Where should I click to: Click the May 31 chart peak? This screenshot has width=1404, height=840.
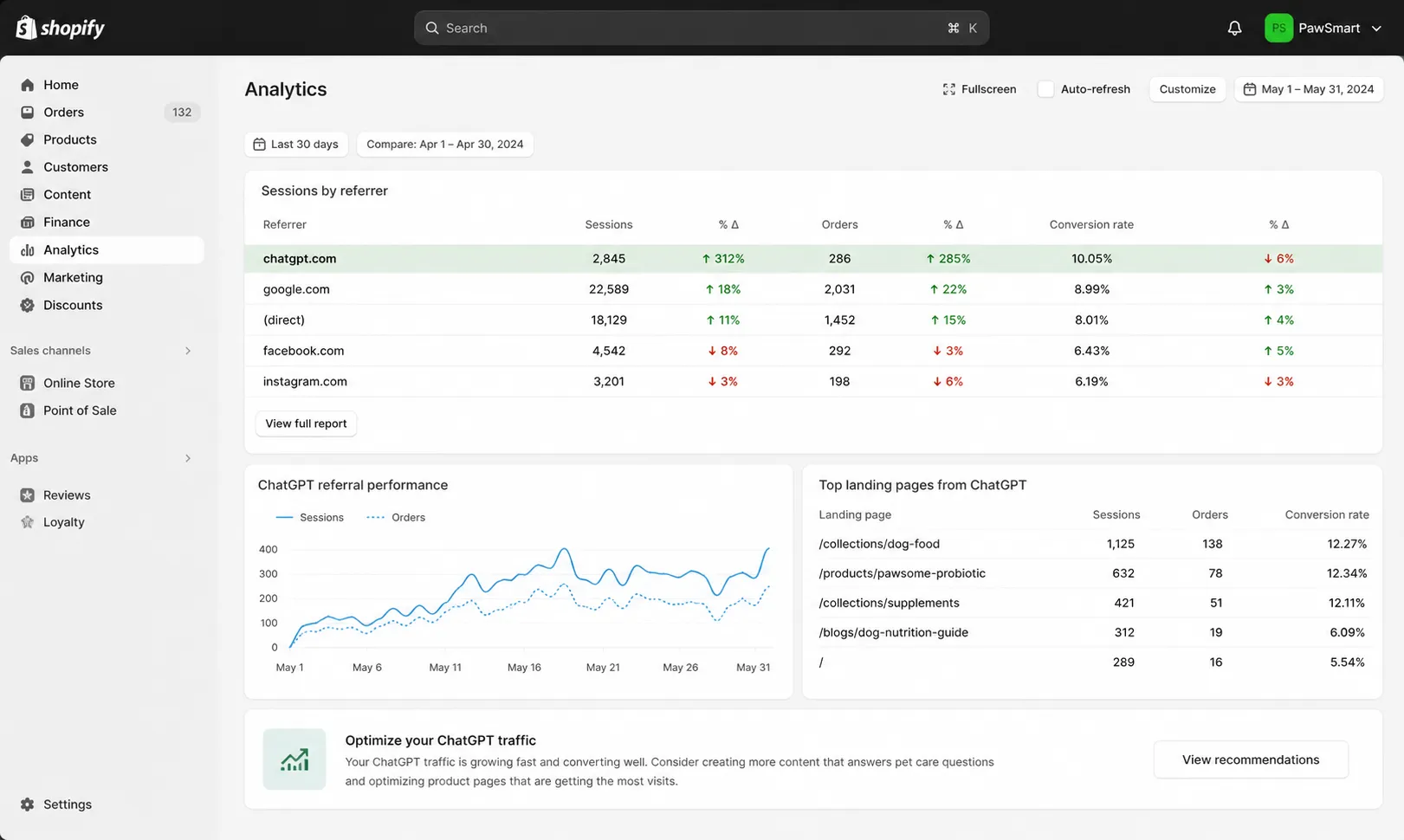(767, 548)
